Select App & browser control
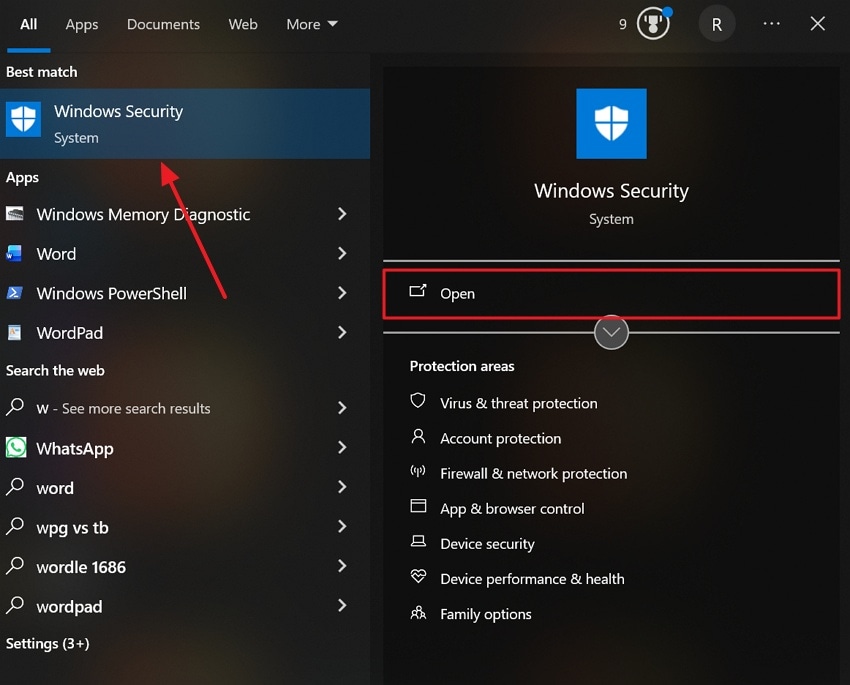 [511, 508]
